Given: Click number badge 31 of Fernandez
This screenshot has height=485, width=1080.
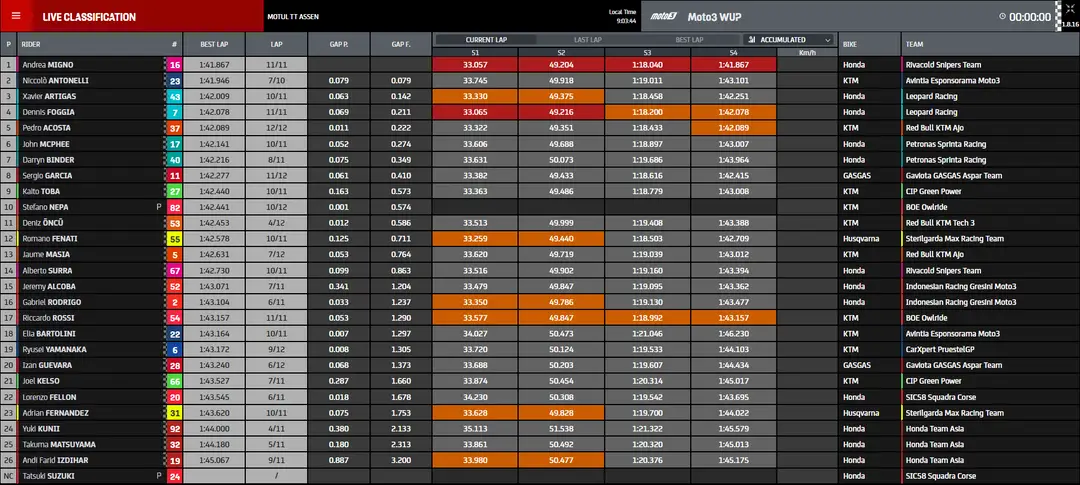Looking at the screenshot, I should pos(174,413).
